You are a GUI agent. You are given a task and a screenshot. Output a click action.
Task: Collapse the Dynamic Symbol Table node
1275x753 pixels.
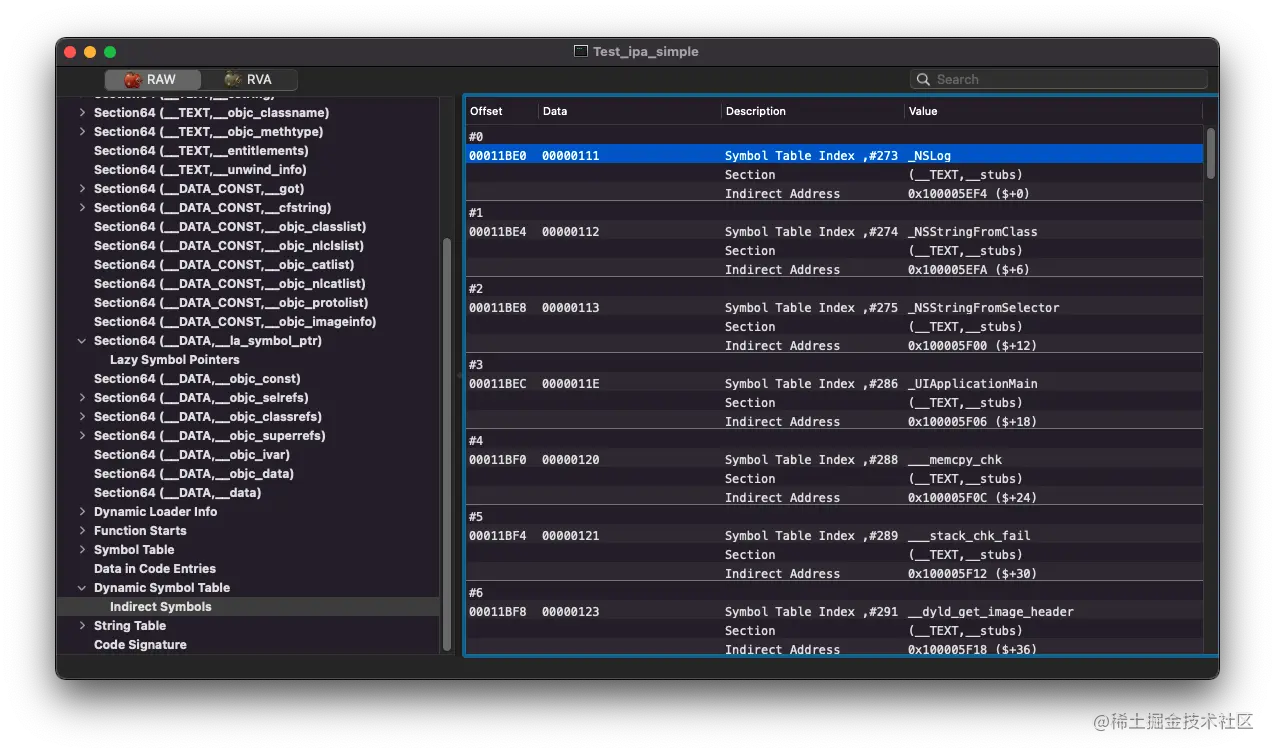[x=82, y=588]
